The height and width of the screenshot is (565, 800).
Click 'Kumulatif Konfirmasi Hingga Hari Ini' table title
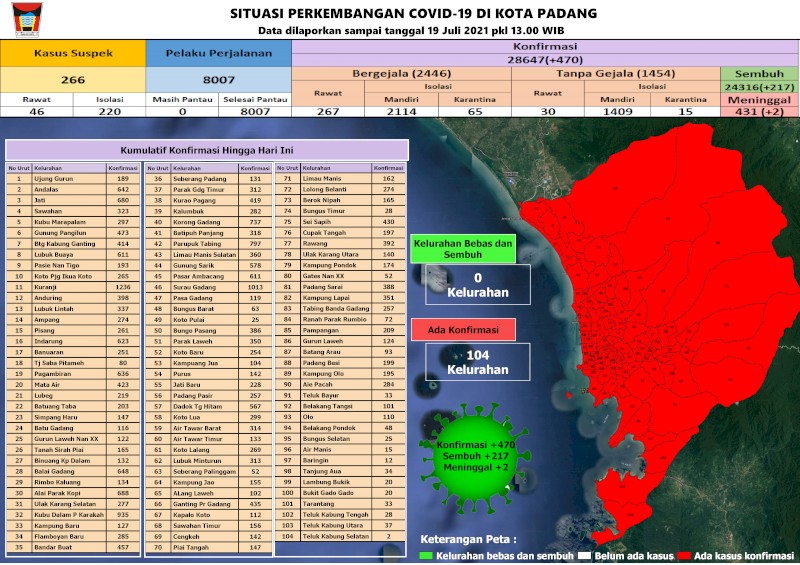[x=207, y=151]
